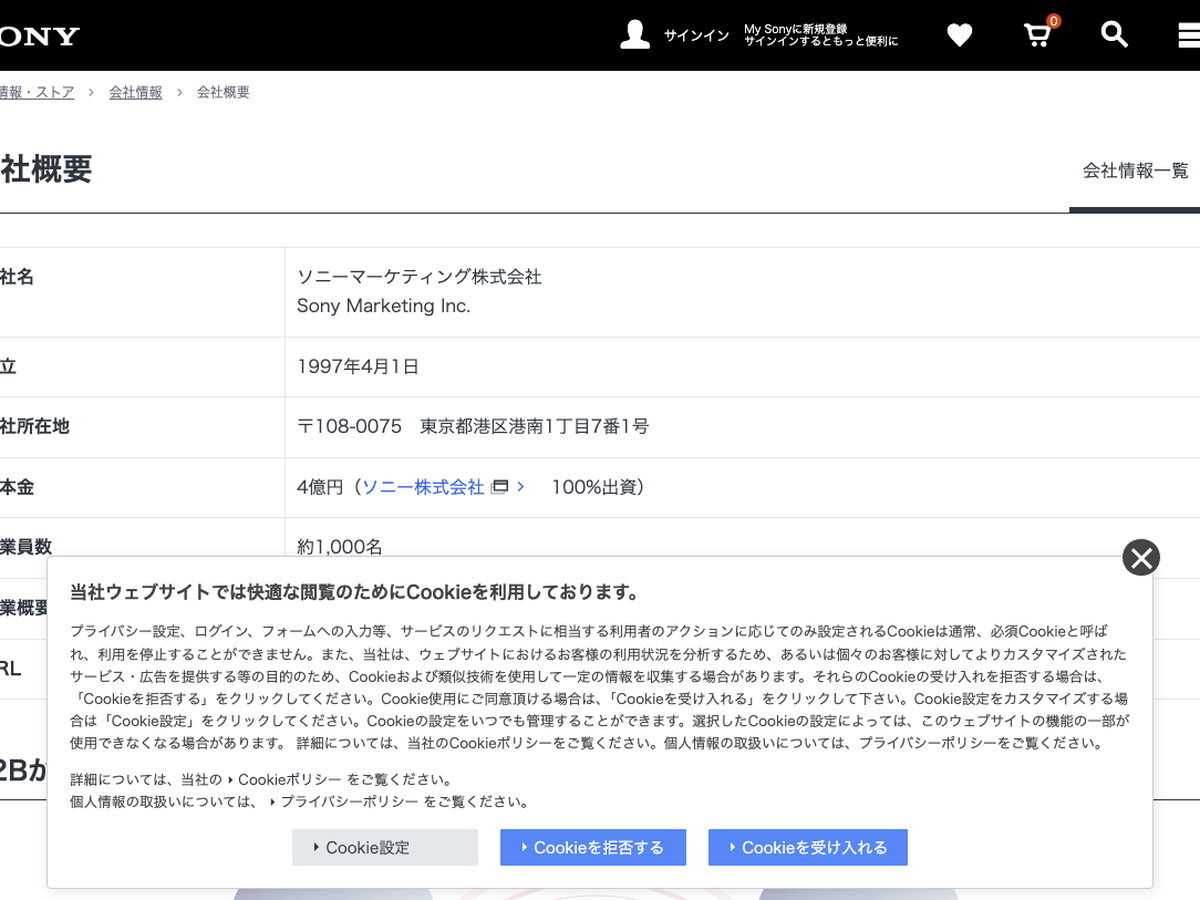Open the hamburger menu icon
Image resolution: width=1200 pixels, height=900 pixels.
click(x=1189, y=36)
